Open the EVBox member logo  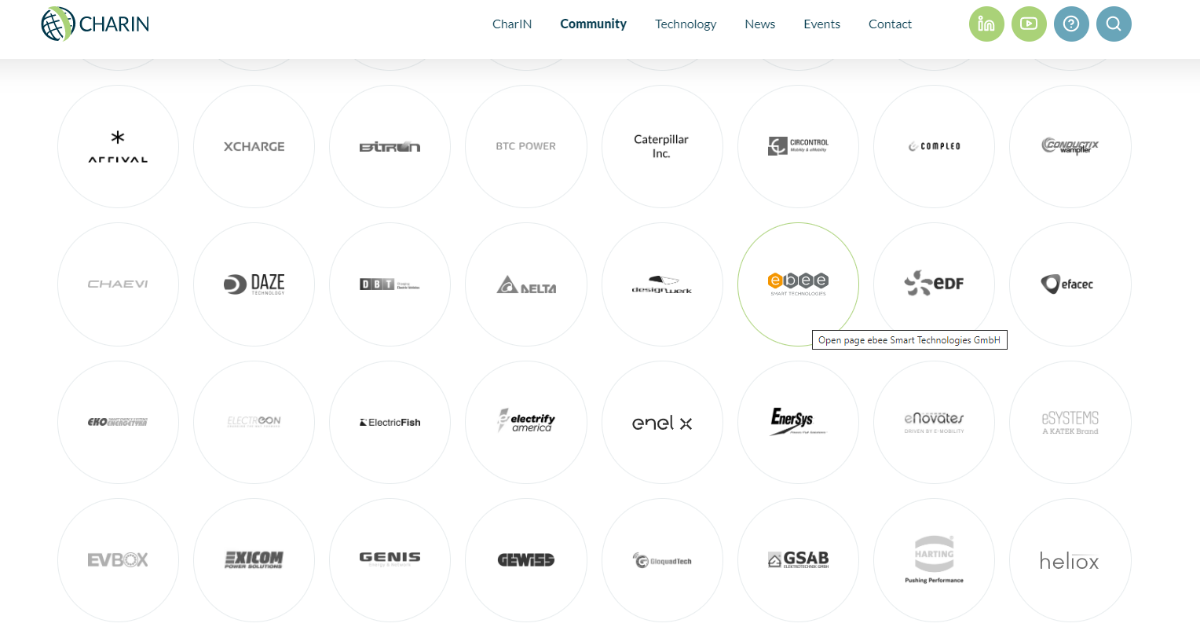tap(118, 560)
